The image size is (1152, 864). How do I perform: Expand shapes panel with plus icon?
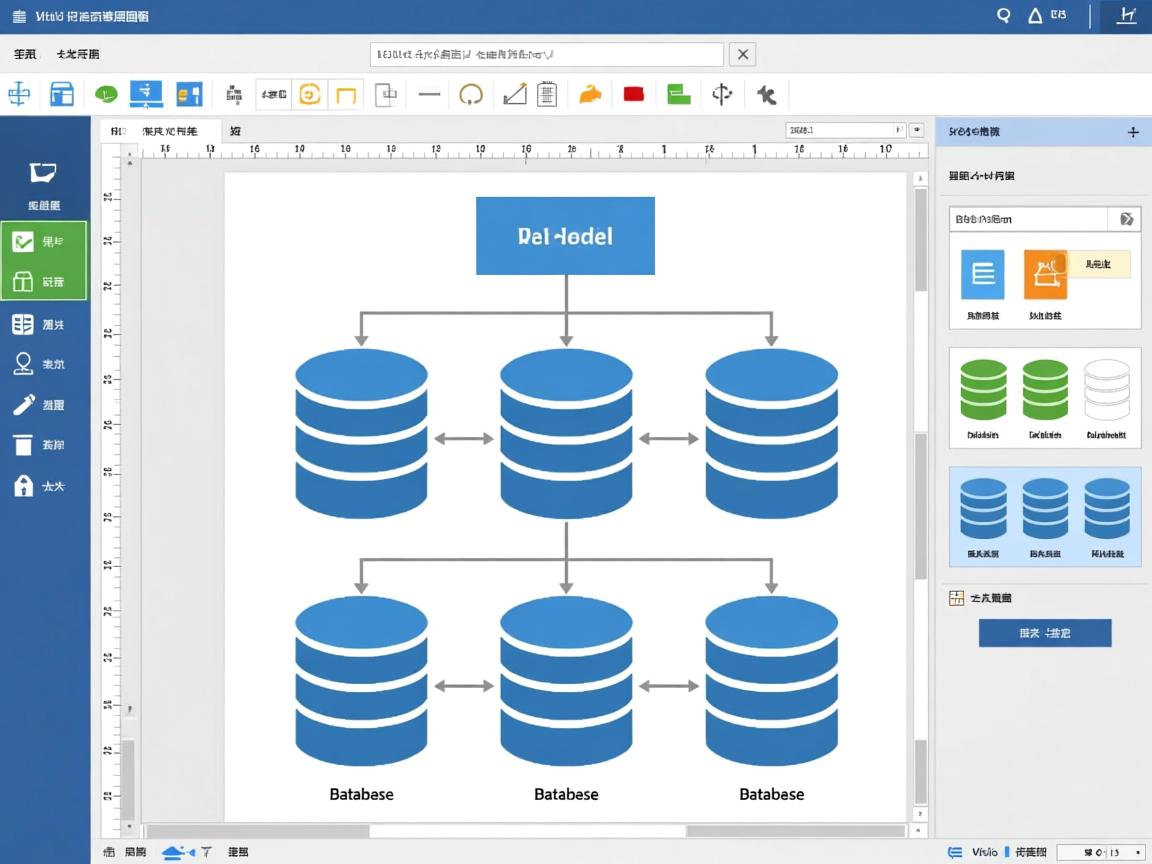coord(1133,132)
